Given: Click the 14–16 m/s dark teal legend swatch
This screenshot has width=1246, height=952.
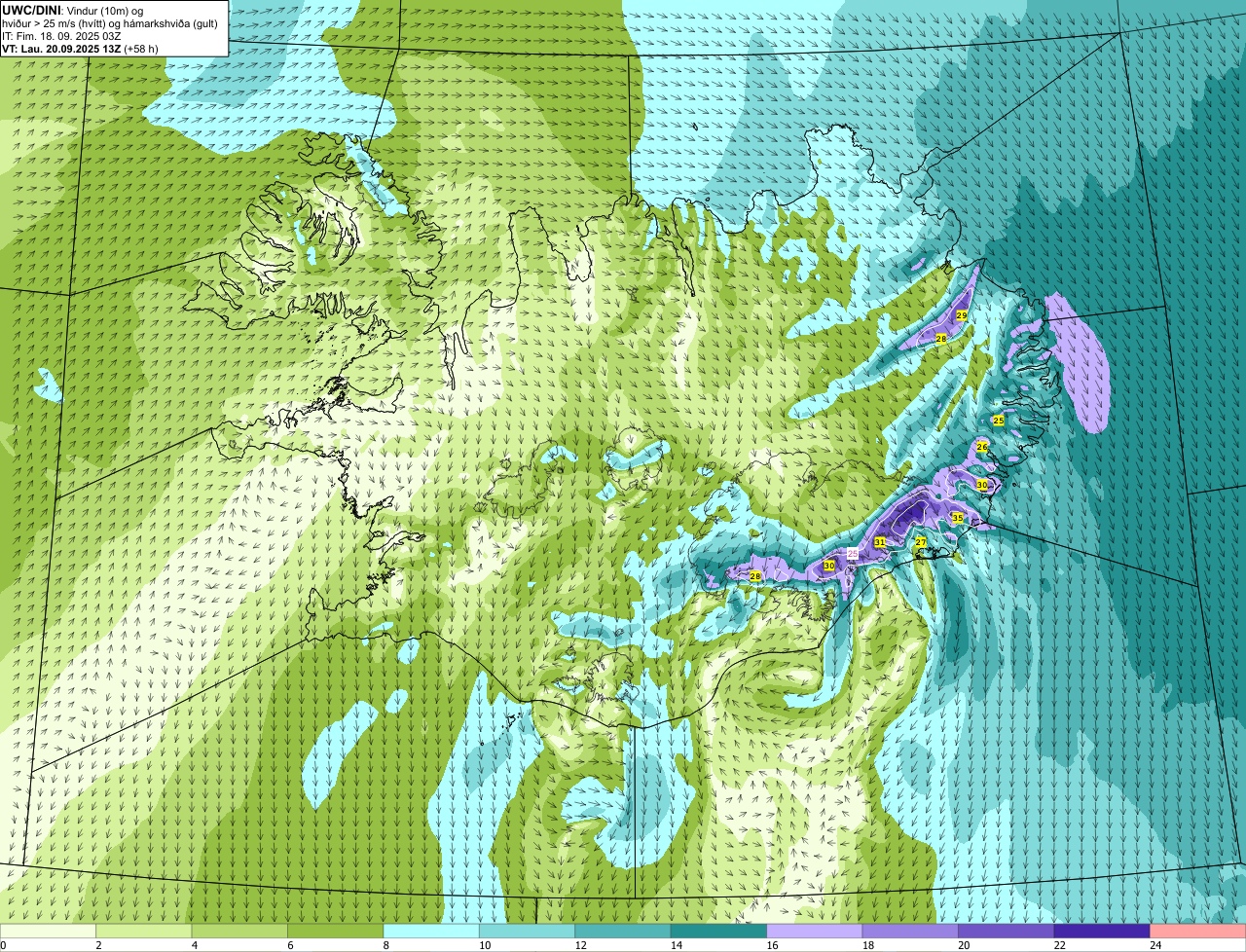Looking at the screenshot, I should coord(719,932).
